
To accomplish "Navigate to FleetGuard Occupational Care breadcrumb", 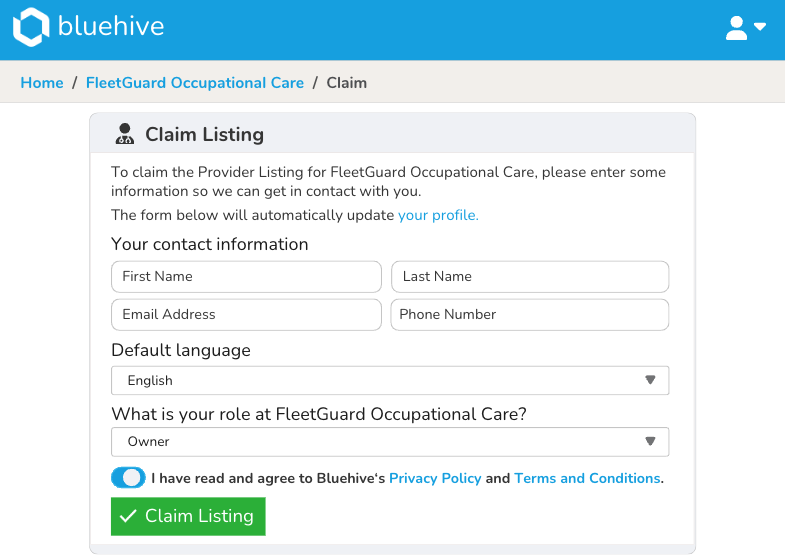I will [x=195, y=83].
